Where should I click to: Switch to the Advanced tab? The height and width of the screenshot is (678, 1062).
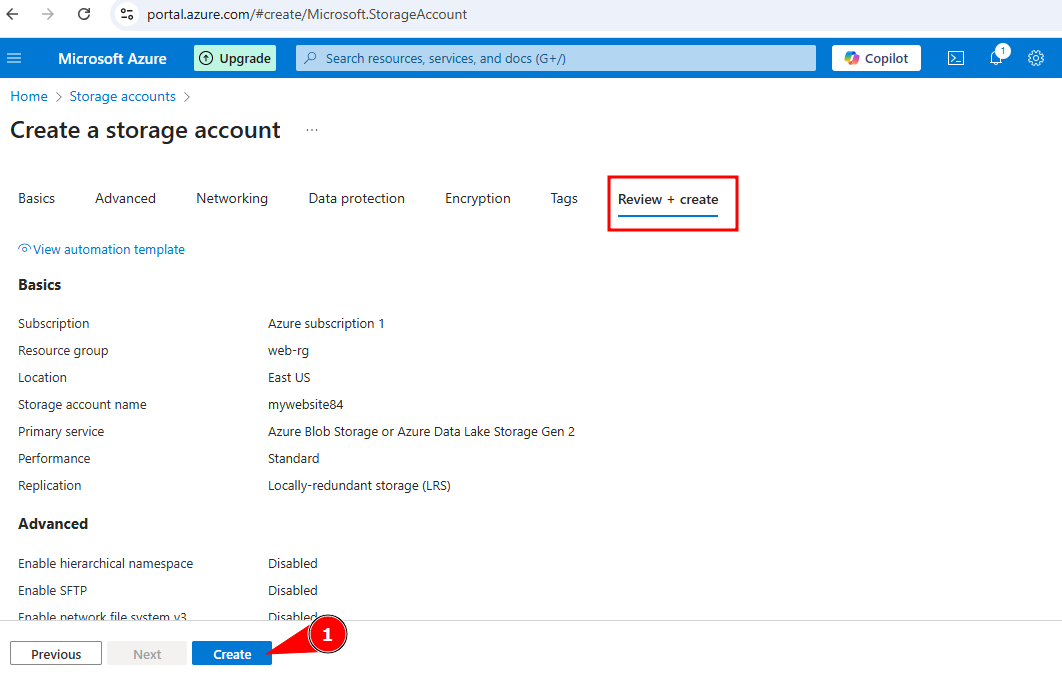click(x=125, y=198)
